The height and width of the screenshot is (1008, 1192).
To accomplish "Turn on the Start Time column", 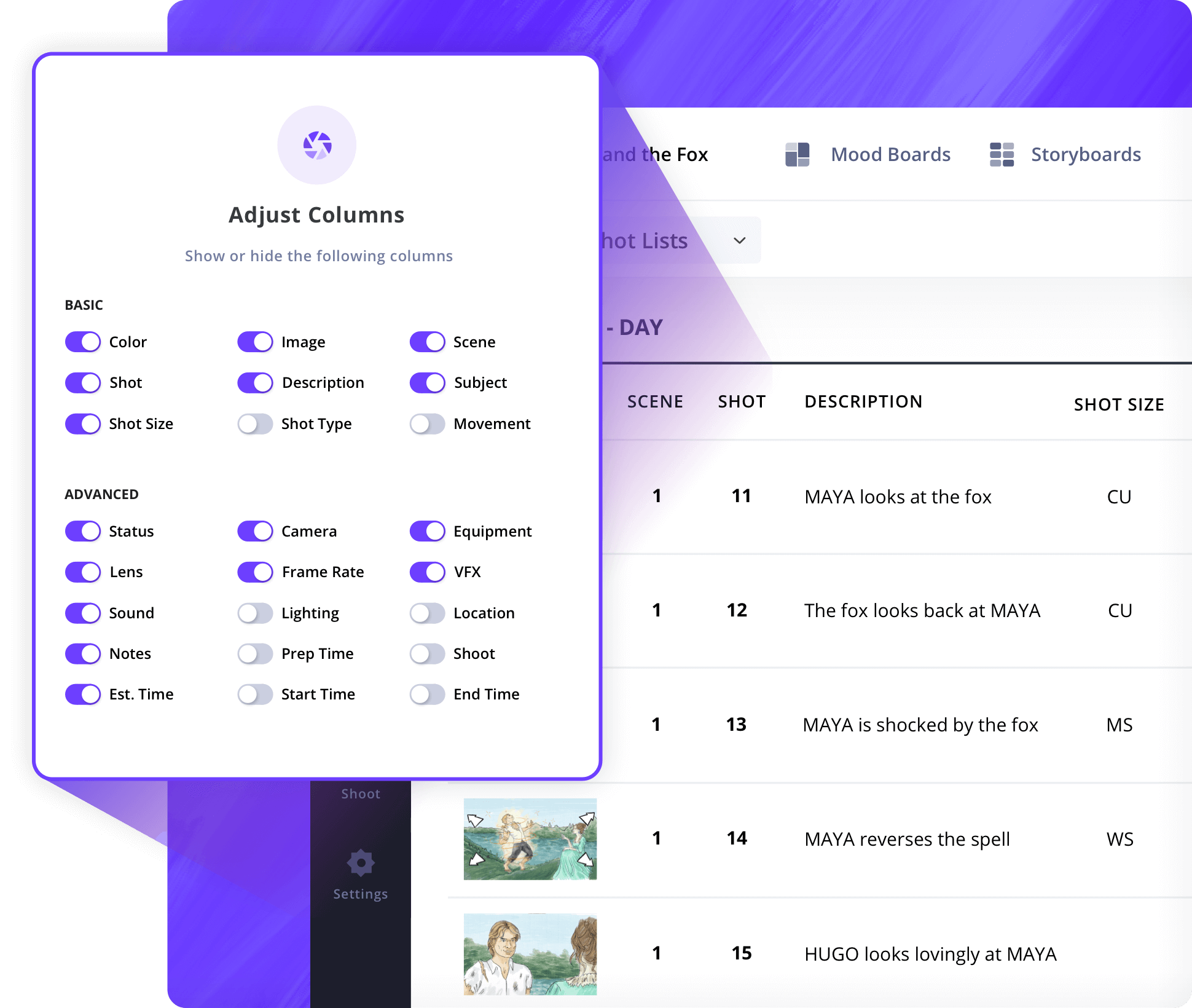I will point(255,694).
